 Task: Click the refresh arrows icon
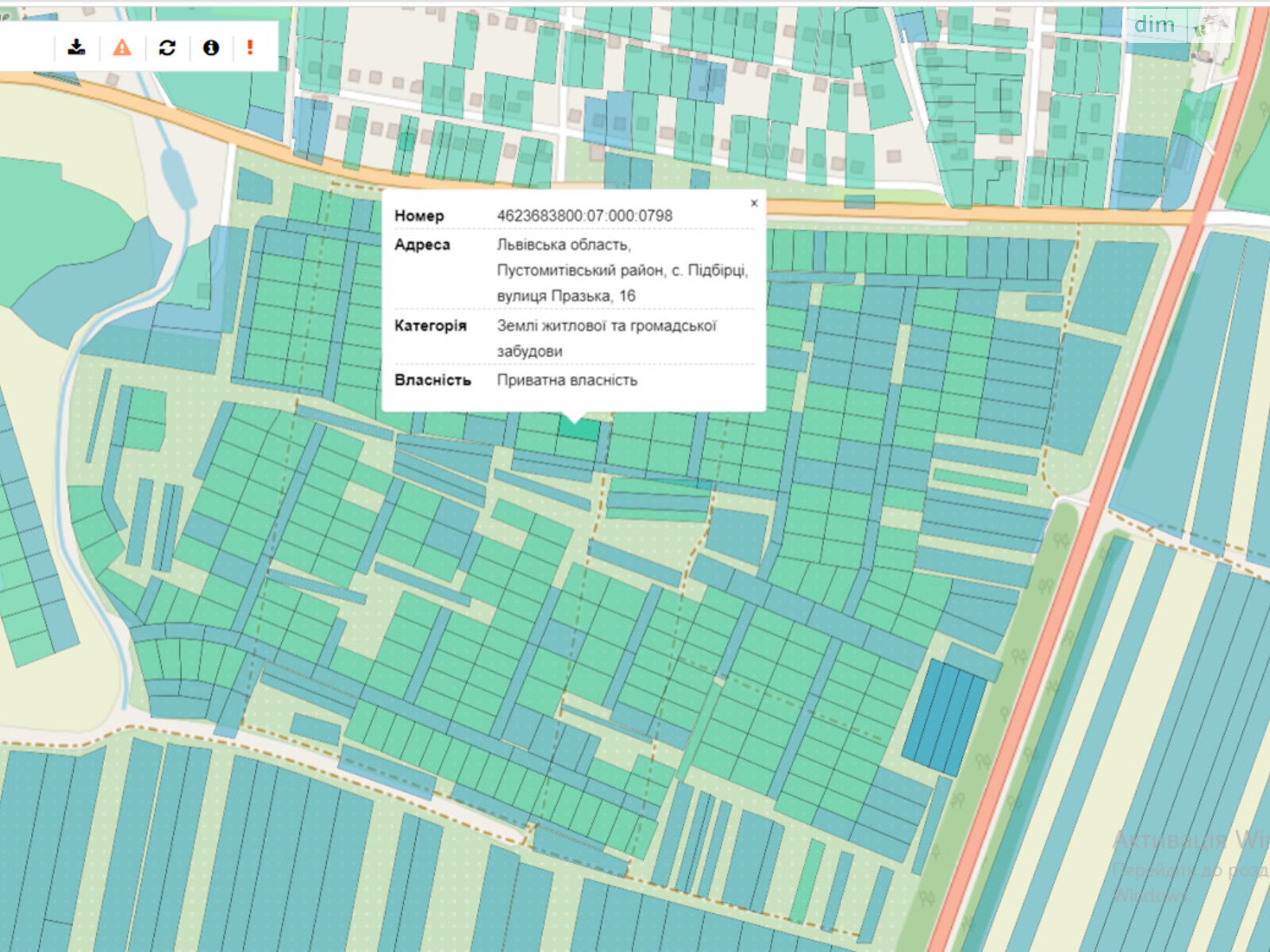click(x=167, y=48)
